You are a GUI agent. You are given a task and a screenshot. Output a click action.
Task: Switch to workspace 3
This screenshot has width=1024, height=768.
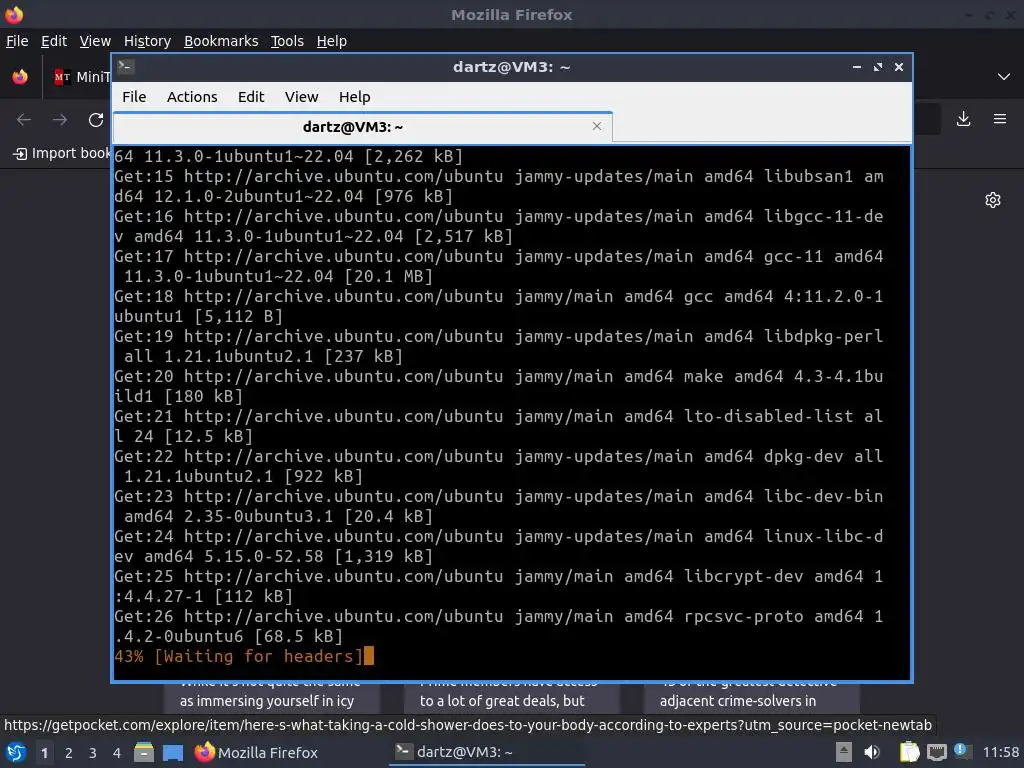coord(93,753)
